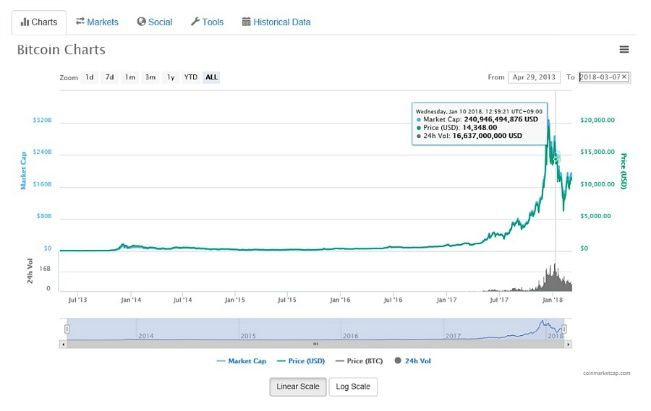Select Linear Scale
Screen dimensions: 651x411
coord(298,387)
